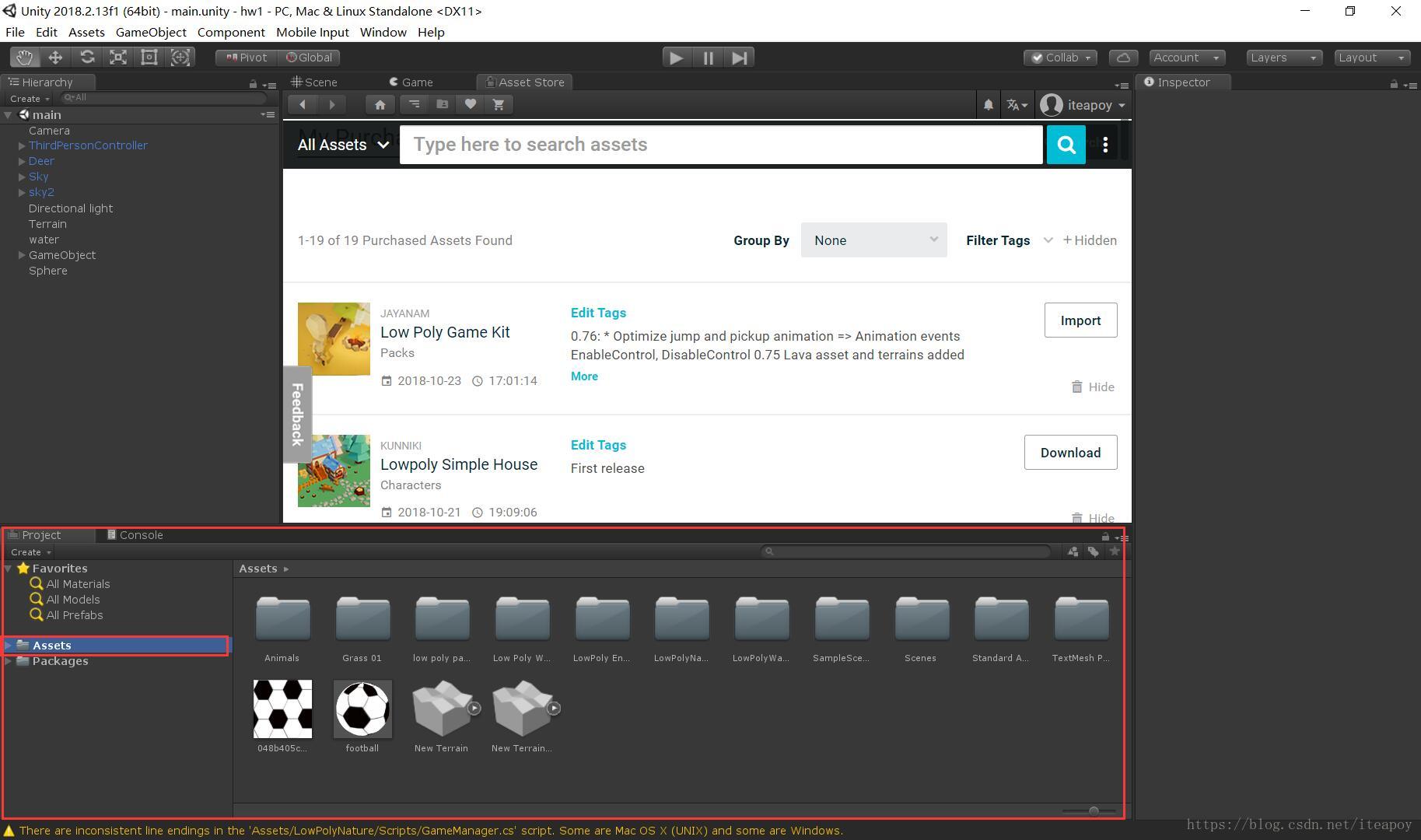Edit tags for Lowpoly Simple House
Screen dimensions: 1421x840
598,445
